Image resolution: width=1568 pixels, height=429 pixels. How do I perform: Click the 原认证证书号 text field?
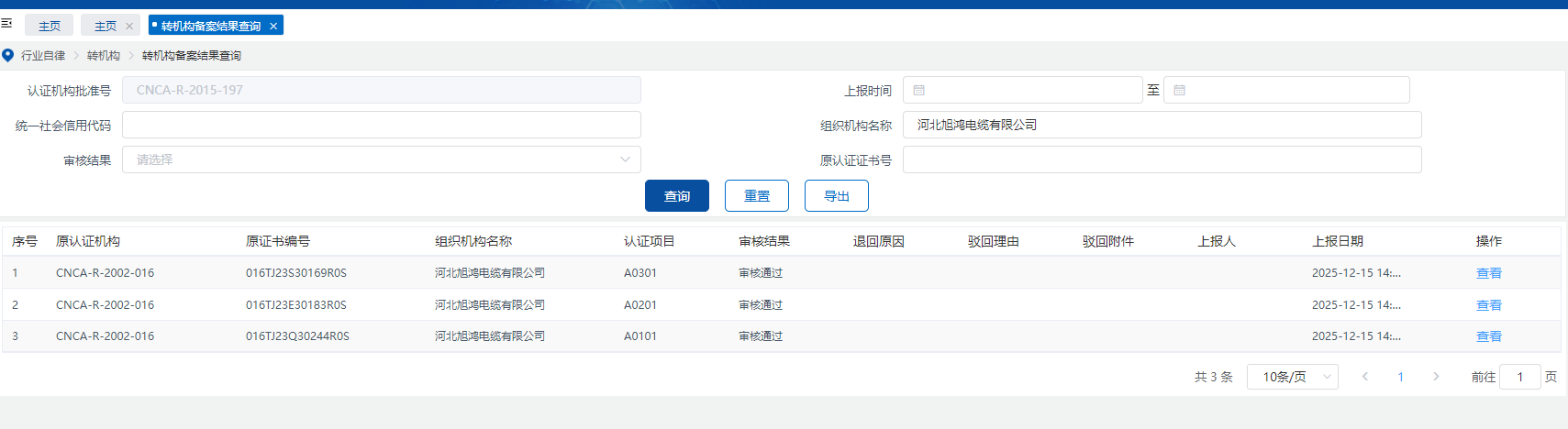(1162, 159)
